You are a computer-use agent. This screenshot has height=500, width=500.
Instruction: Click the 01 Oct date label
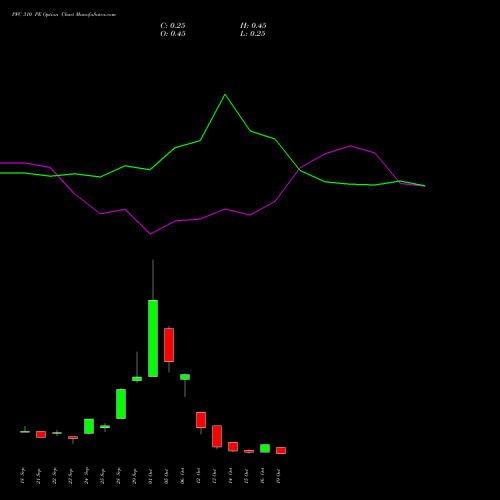(150, 476)
